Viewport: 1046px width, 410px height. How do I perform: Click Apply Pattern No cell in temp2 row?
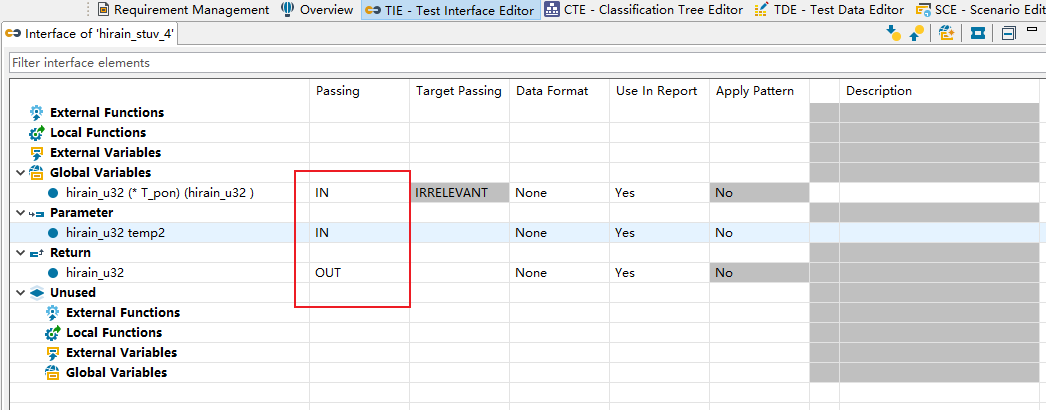(758, 233)
